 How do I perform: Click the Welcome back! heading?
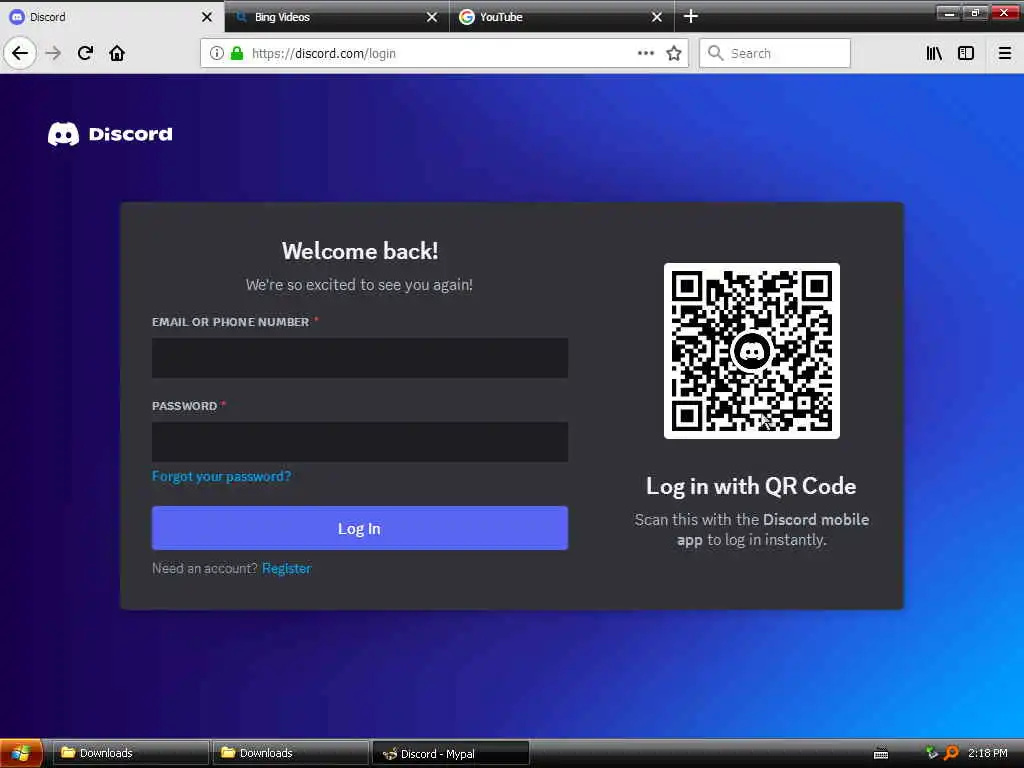(360, 251)
